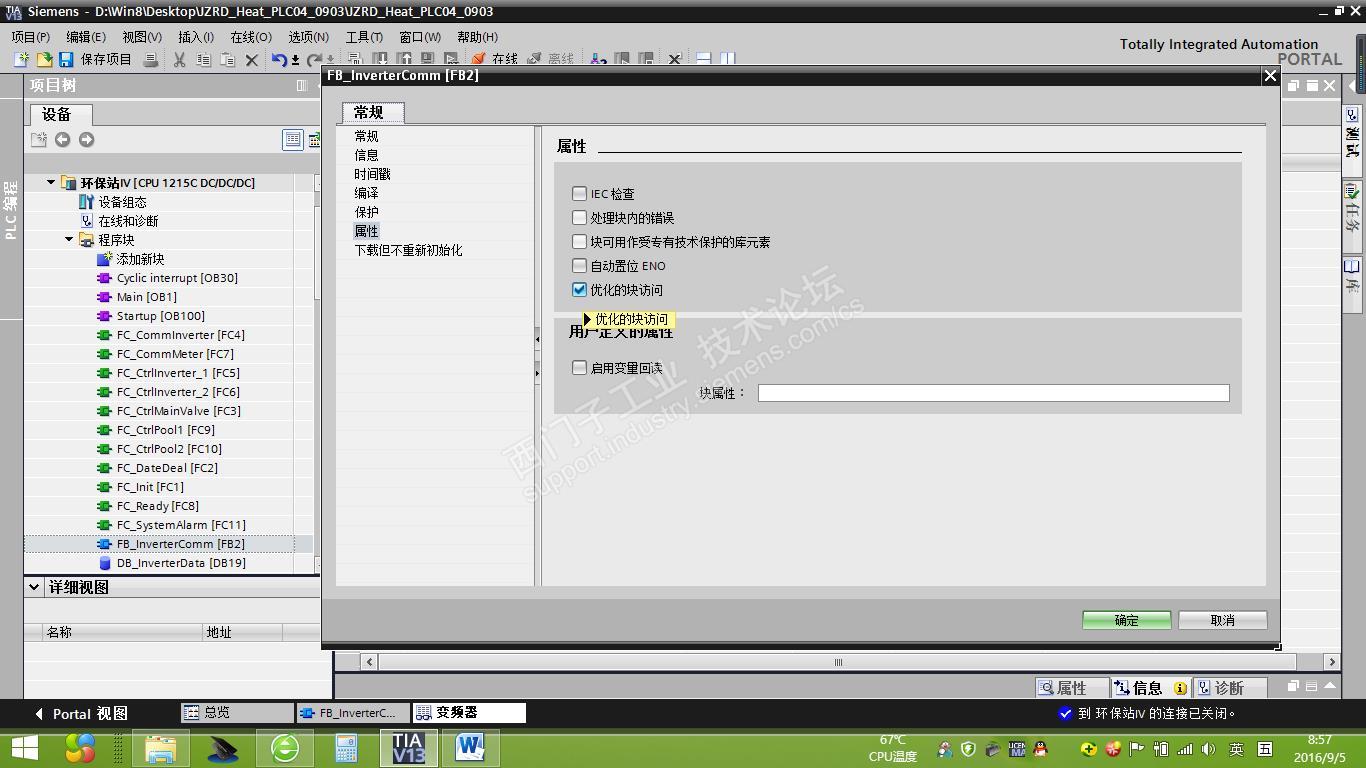Viewport: 1366px width, 768px height.
Task: Toggle the IEC 检查 checkbox
Action: pos(579,194)
